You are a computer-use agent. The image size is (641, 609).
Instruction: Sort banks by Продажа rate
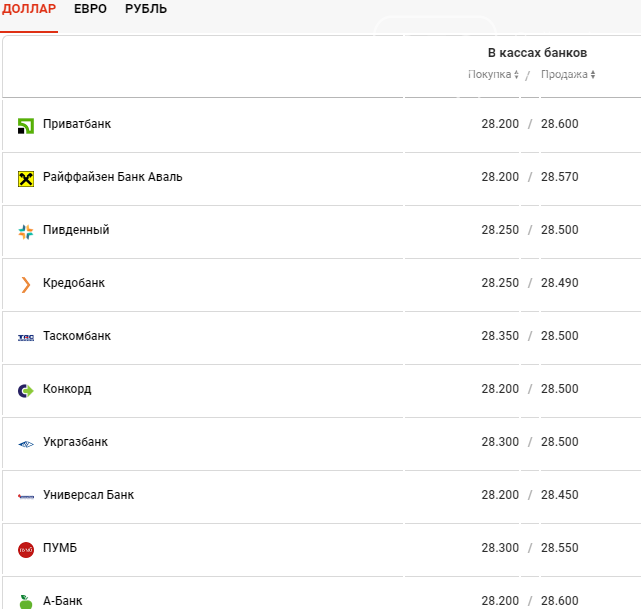pyautogui.click(x=567, y=75)
